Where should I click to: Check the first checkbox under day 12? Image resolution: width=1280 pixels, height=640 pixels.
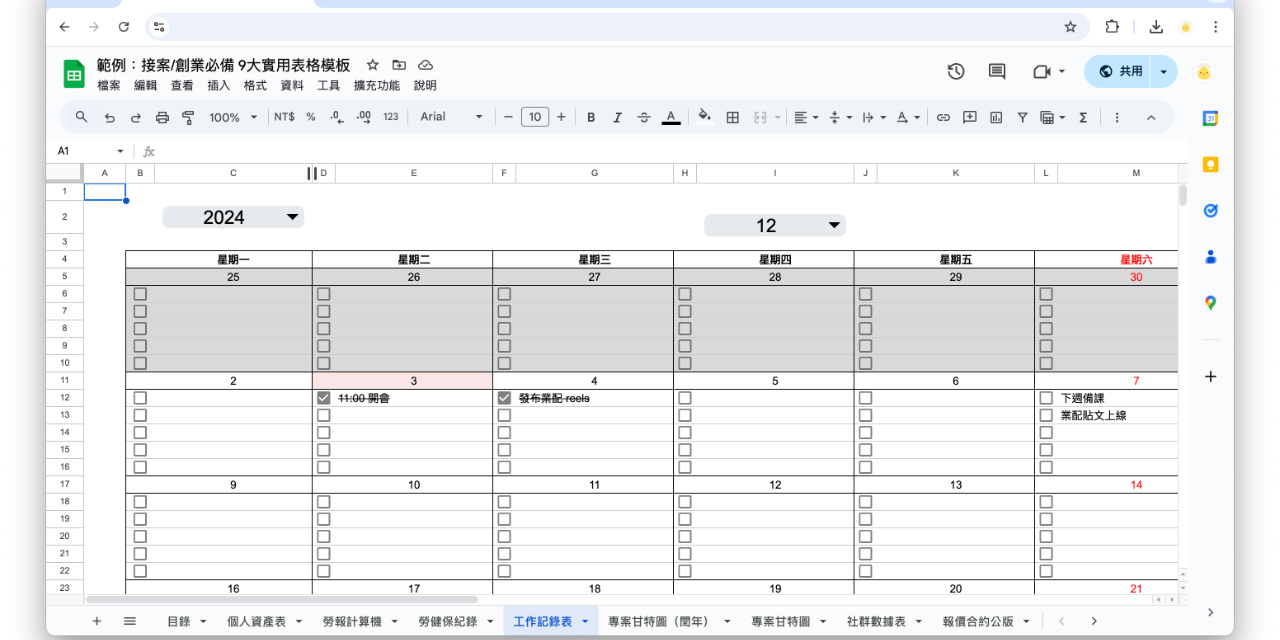point(685,502)
